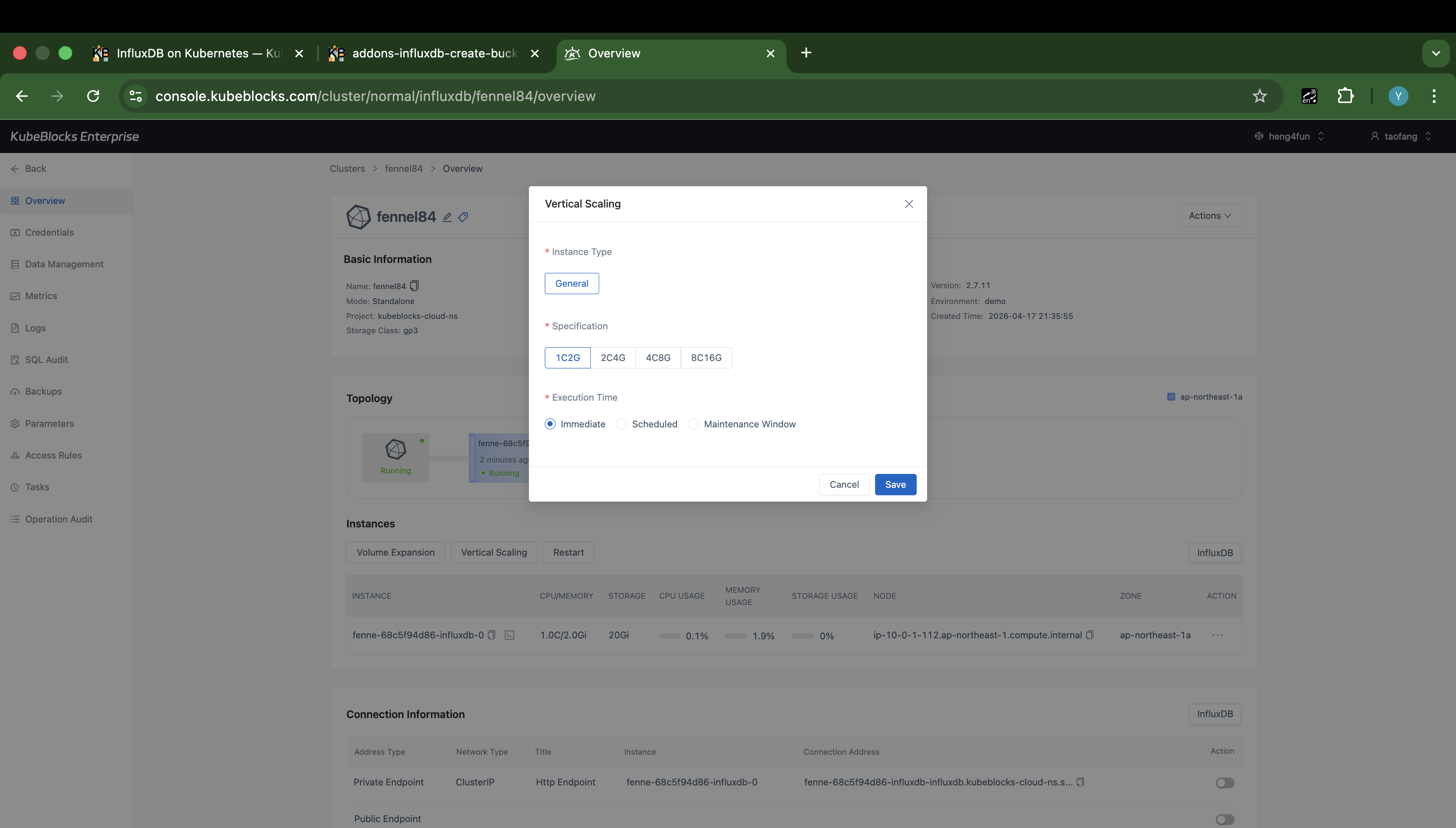Click the fennel84 InfluxDB hexagon logo
The image size is (1456, 828).
point(358,217)
